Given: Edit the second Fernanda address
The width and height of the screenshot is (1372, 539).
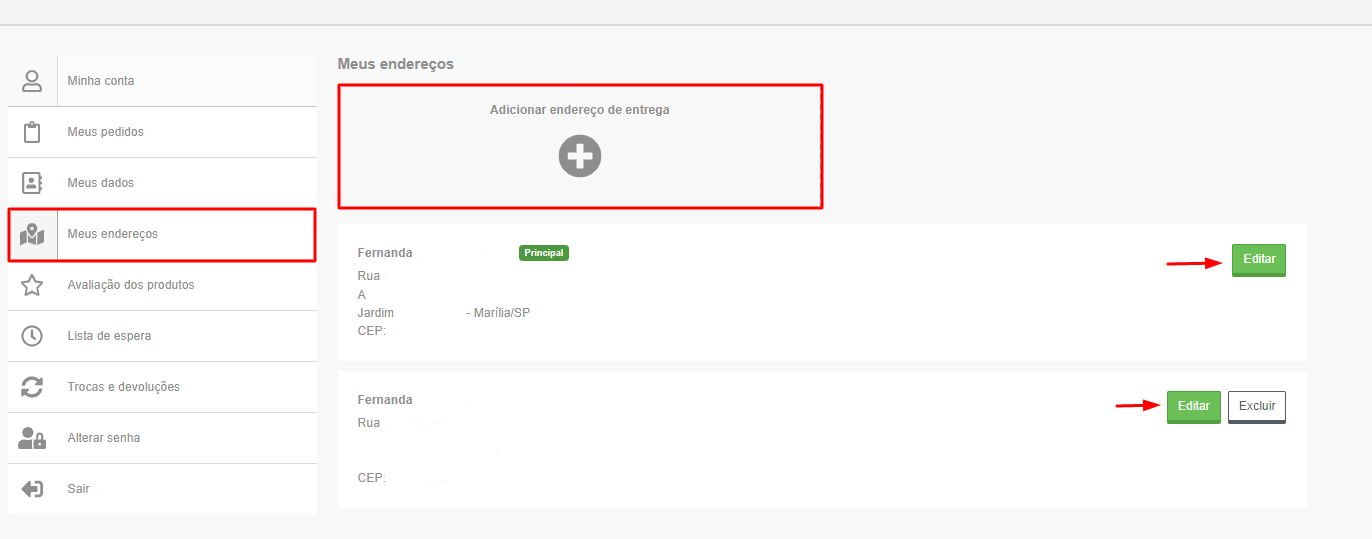Looking at the screenshot, I should [x=1194, y=407].
